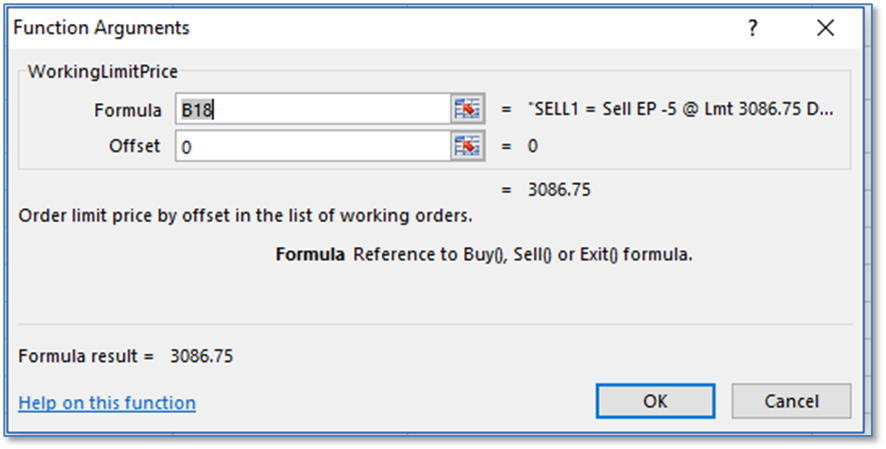
Task: Click the Offset evaluated value of 0
Action: [533, 146]
